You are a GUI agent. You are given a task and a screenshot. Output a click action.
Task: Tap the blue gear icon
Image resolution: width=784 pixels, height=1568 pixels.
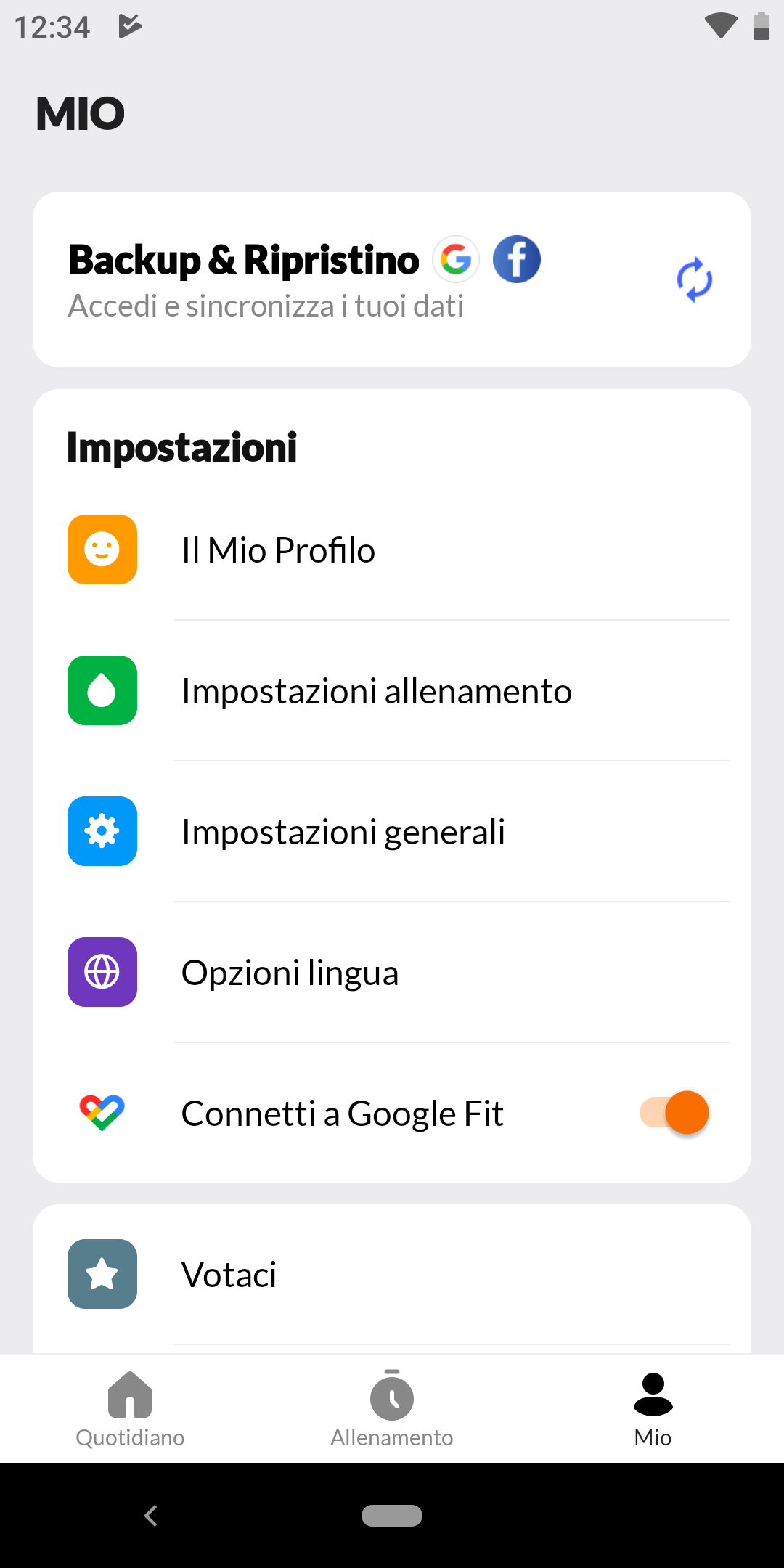click(x=102, y=831)
